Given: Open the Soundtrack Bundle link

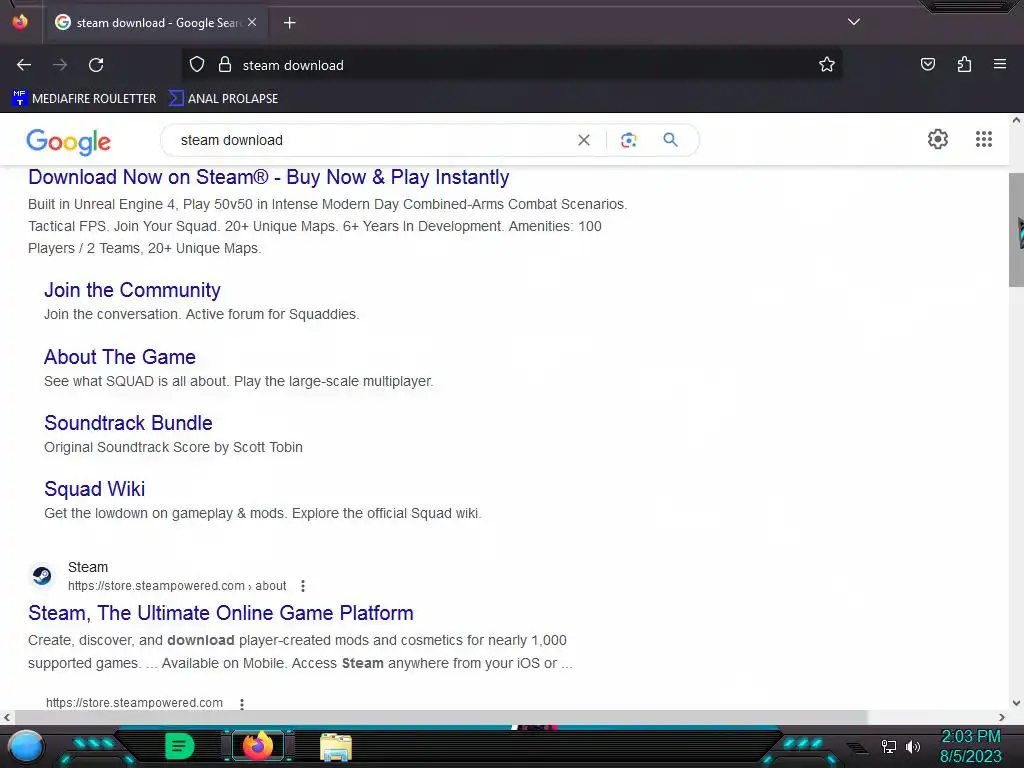Looking at the screenshot, I should [x=128, y=423].
